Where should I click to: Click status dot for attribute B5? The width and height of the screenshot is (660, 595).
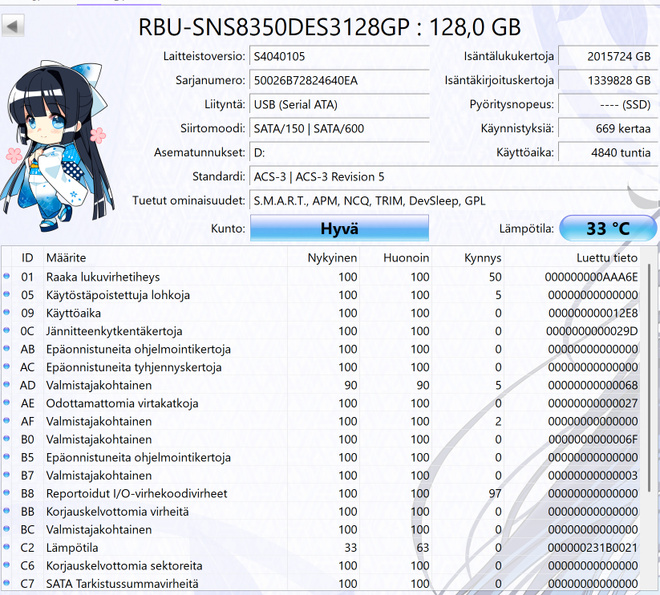[6, 457]
